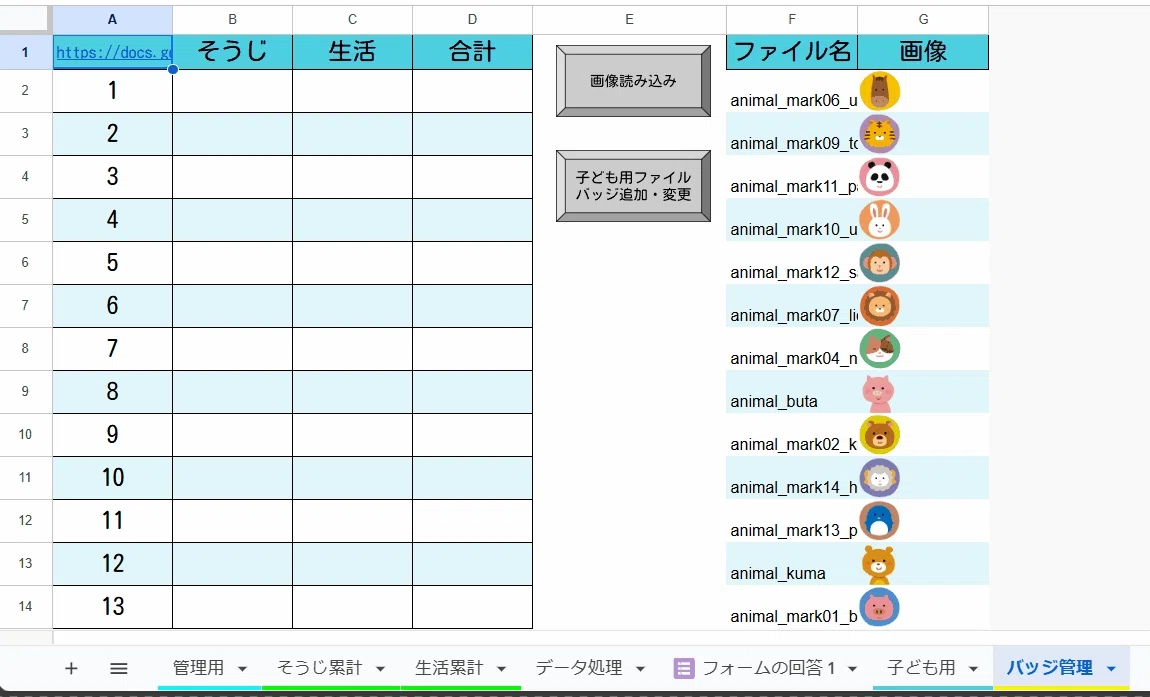Image resolution: width=1150 pixels, height=697 pixels.
Task: Click the cat badge image for animal_mark04
Action: pos(879,349)
